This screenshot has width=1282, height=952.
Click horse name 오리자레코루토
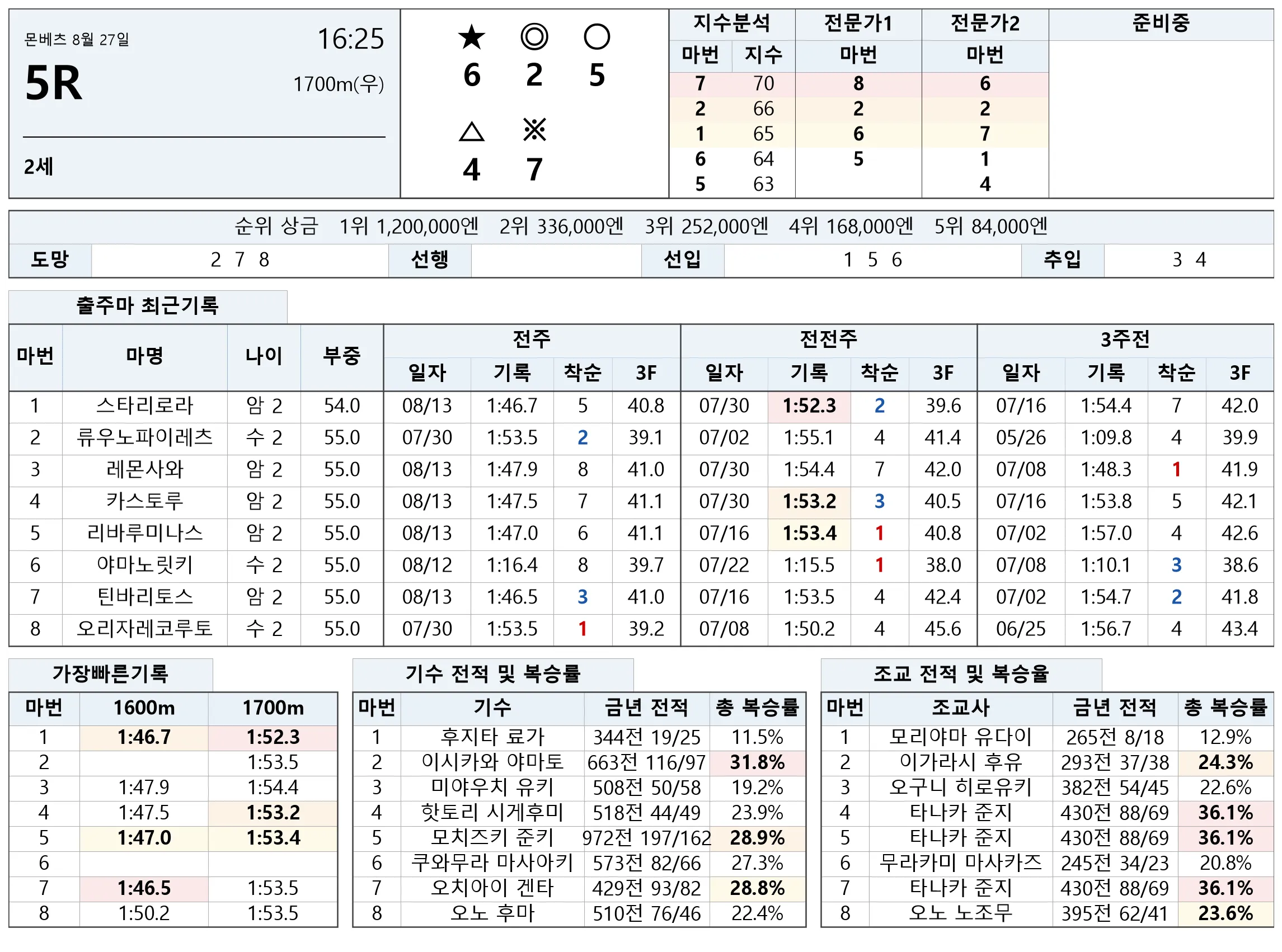144,629
